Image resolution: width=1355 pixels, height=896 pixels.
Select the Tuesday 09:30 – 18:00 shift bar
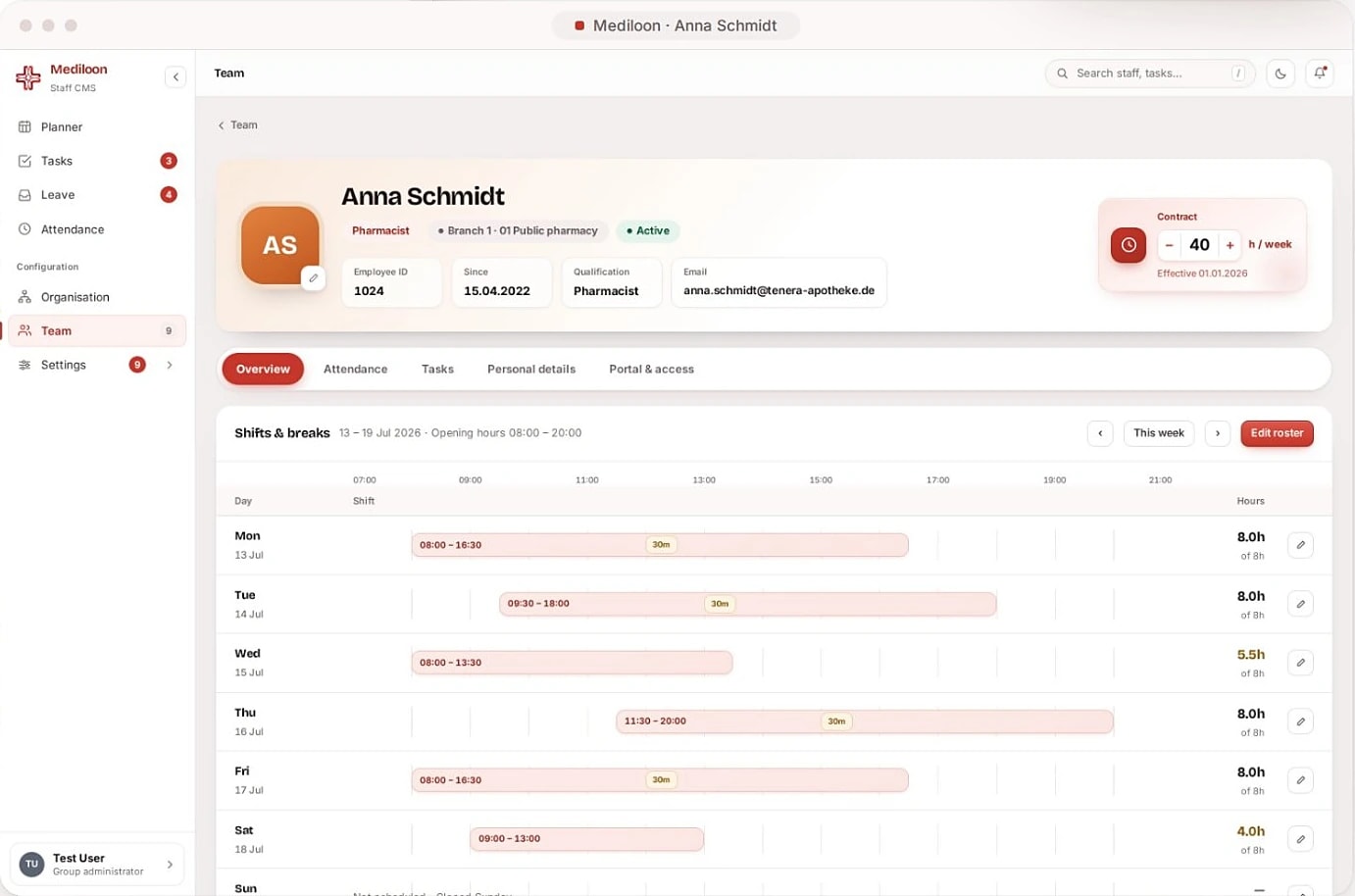click(x=748, y=604)
